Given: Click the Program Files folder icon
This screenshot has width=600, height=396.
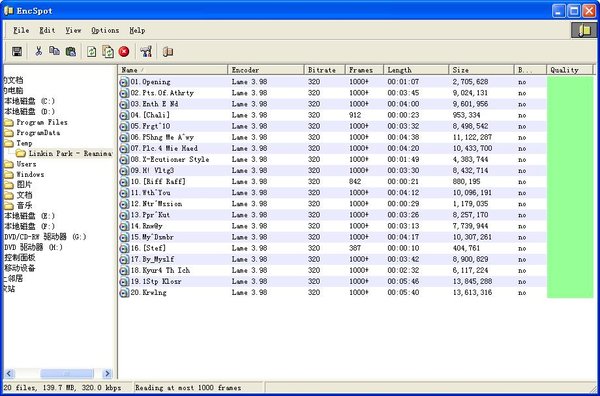Looking at the screenshot, I should click(9, 122).
